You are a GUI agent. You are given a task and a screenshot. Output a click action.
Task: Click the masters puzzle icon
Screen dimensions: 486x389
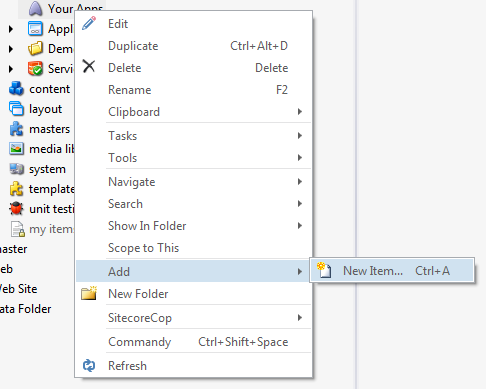[x=16, y=129]
